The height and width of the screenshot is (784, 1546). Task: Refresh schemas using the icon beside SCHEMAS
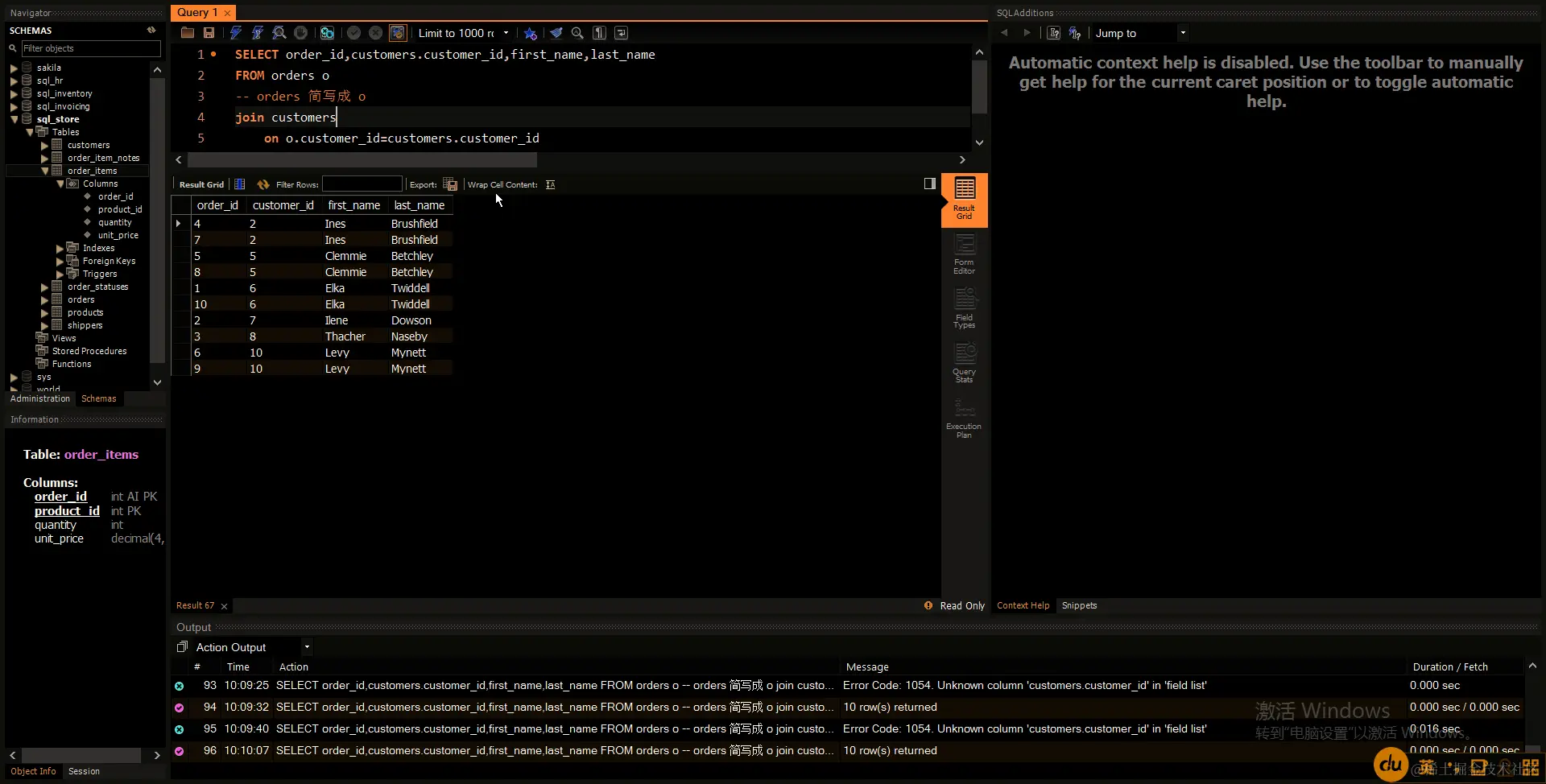pos(151,30)
